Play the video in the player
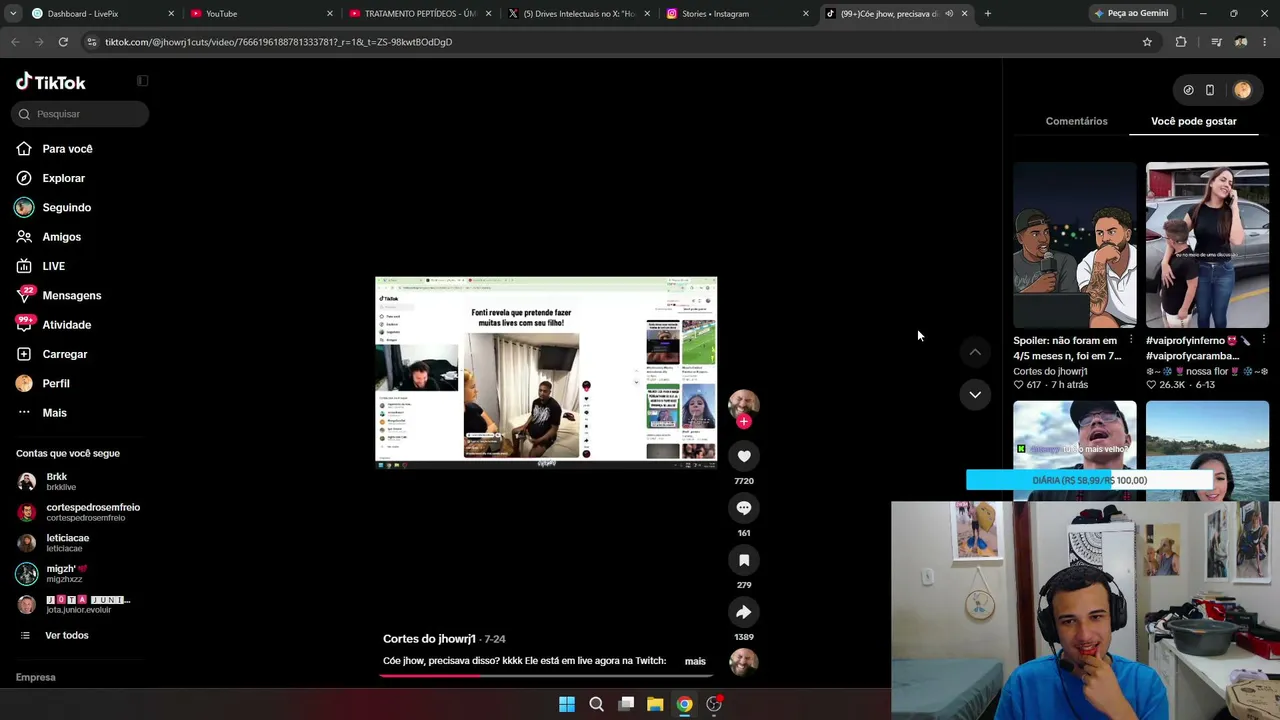 pyautogui.click(x=546, y=371)
